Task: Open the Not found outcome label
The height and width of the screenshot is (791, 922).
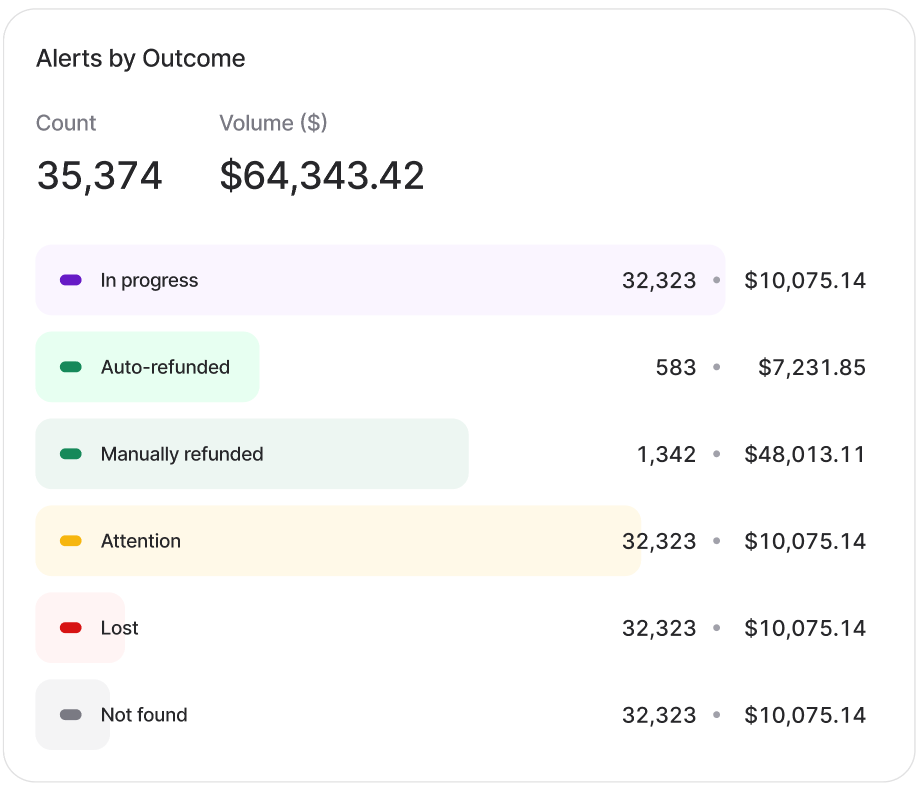Action: point(144,715)
